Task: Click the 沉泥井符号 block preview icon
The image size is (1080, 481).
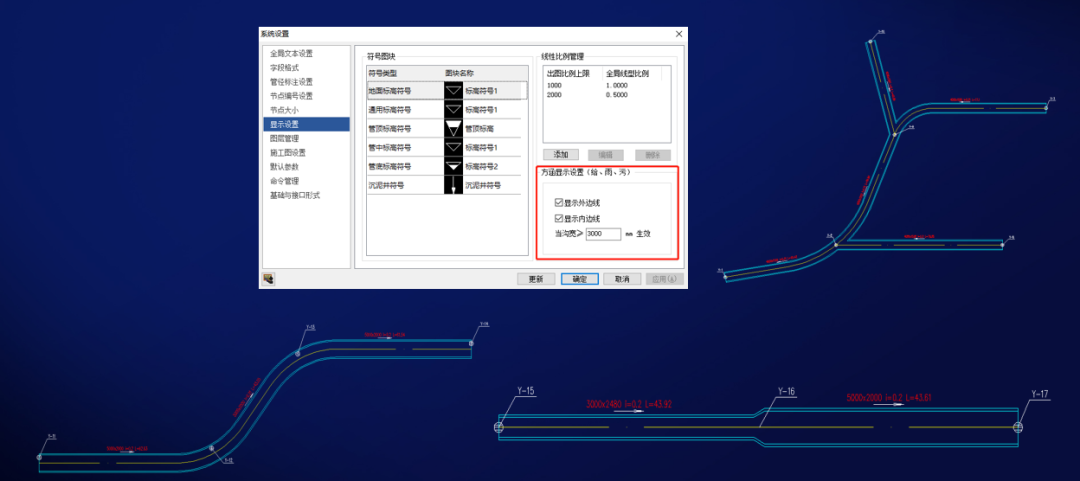Action: (x=454, y=185)
